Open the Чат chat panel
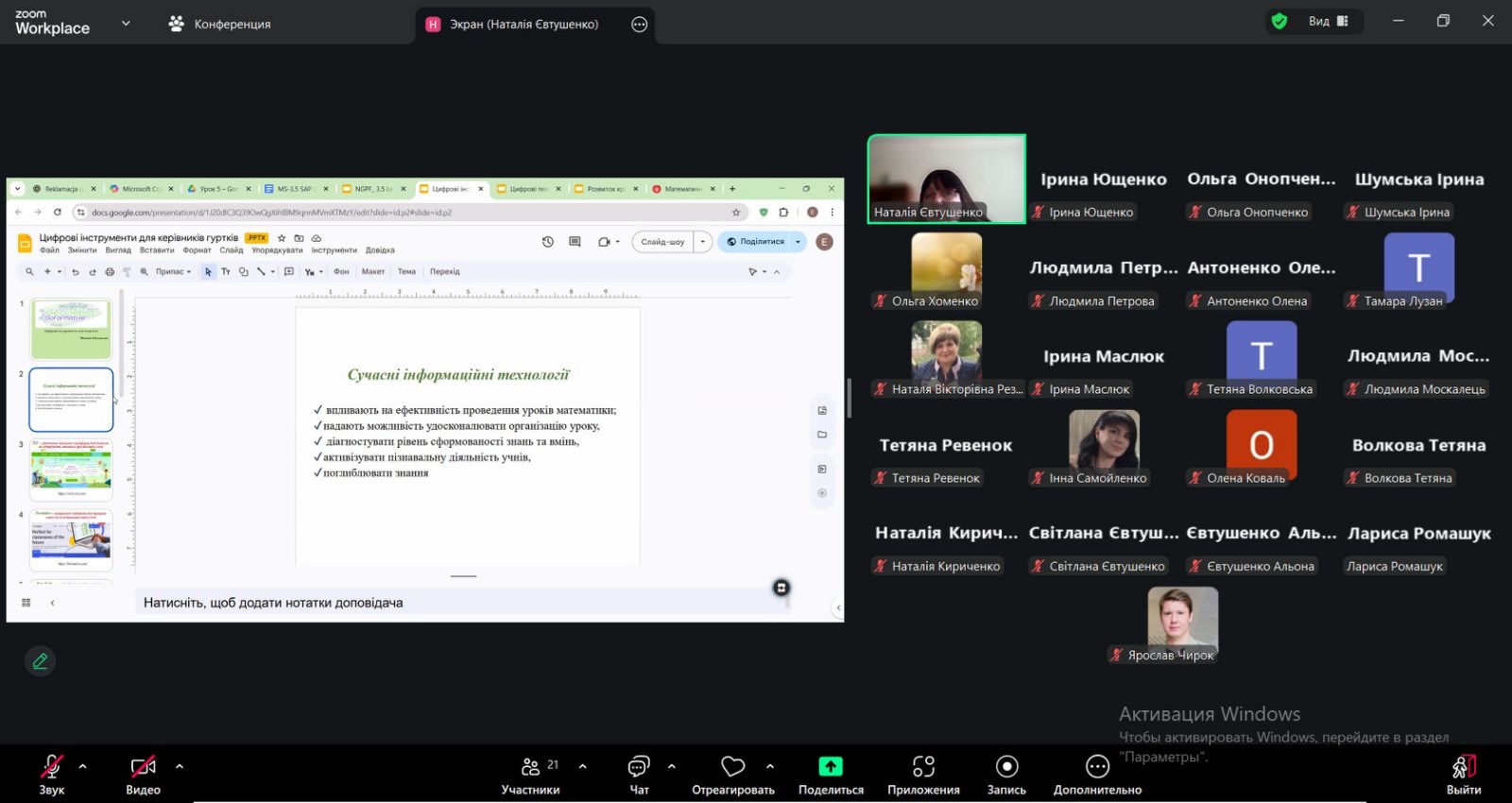 click(x=639, y=774)
